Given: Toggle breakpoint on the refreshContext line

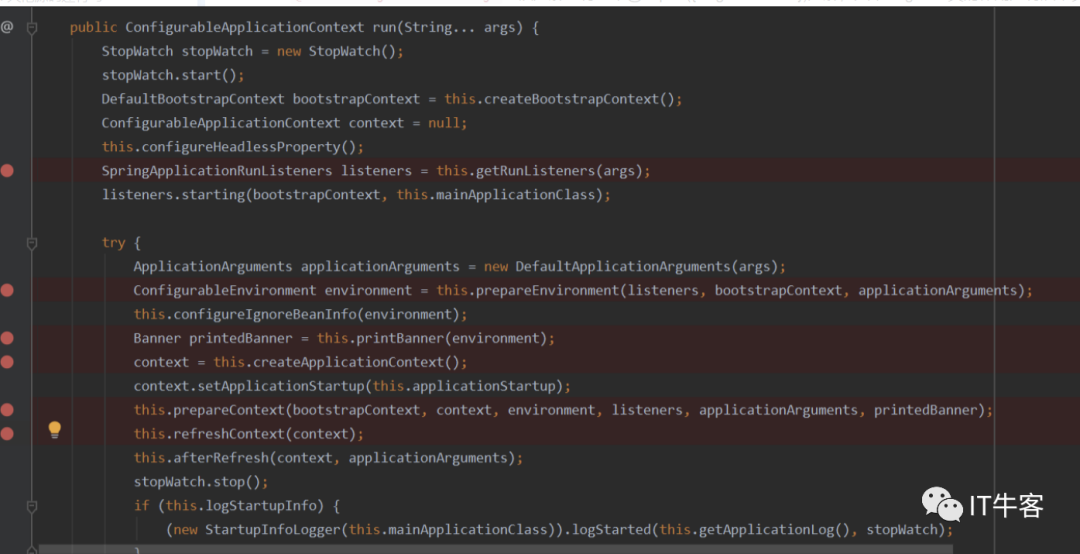Looking at the screenshot, I should coord(7,434).
